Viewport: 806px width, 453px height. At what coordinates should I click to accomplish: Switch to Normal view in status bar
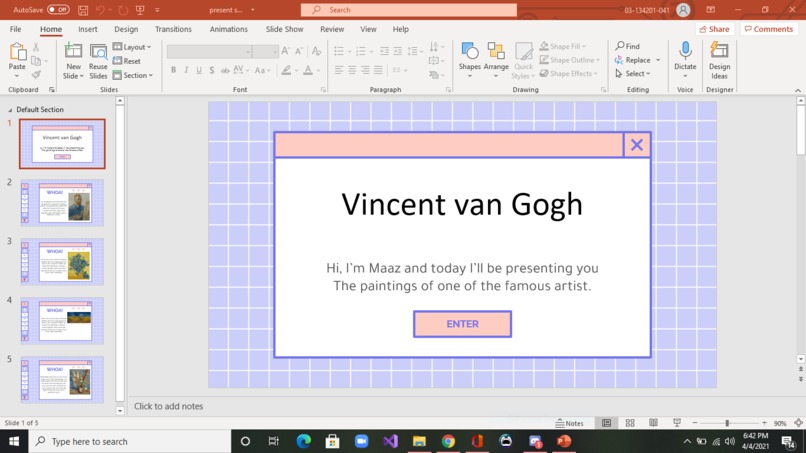tap(607, 423)
